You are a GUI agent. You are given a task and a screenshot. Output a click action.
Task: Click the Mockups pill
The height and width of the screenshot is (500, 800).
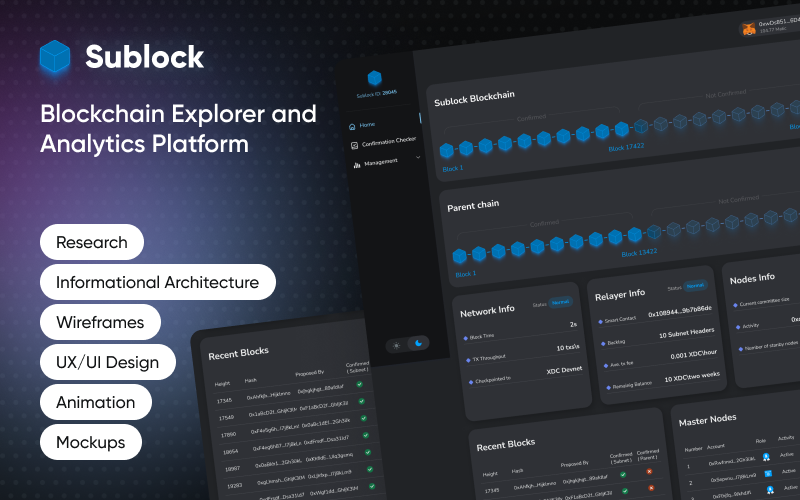(x=91, y=442)
